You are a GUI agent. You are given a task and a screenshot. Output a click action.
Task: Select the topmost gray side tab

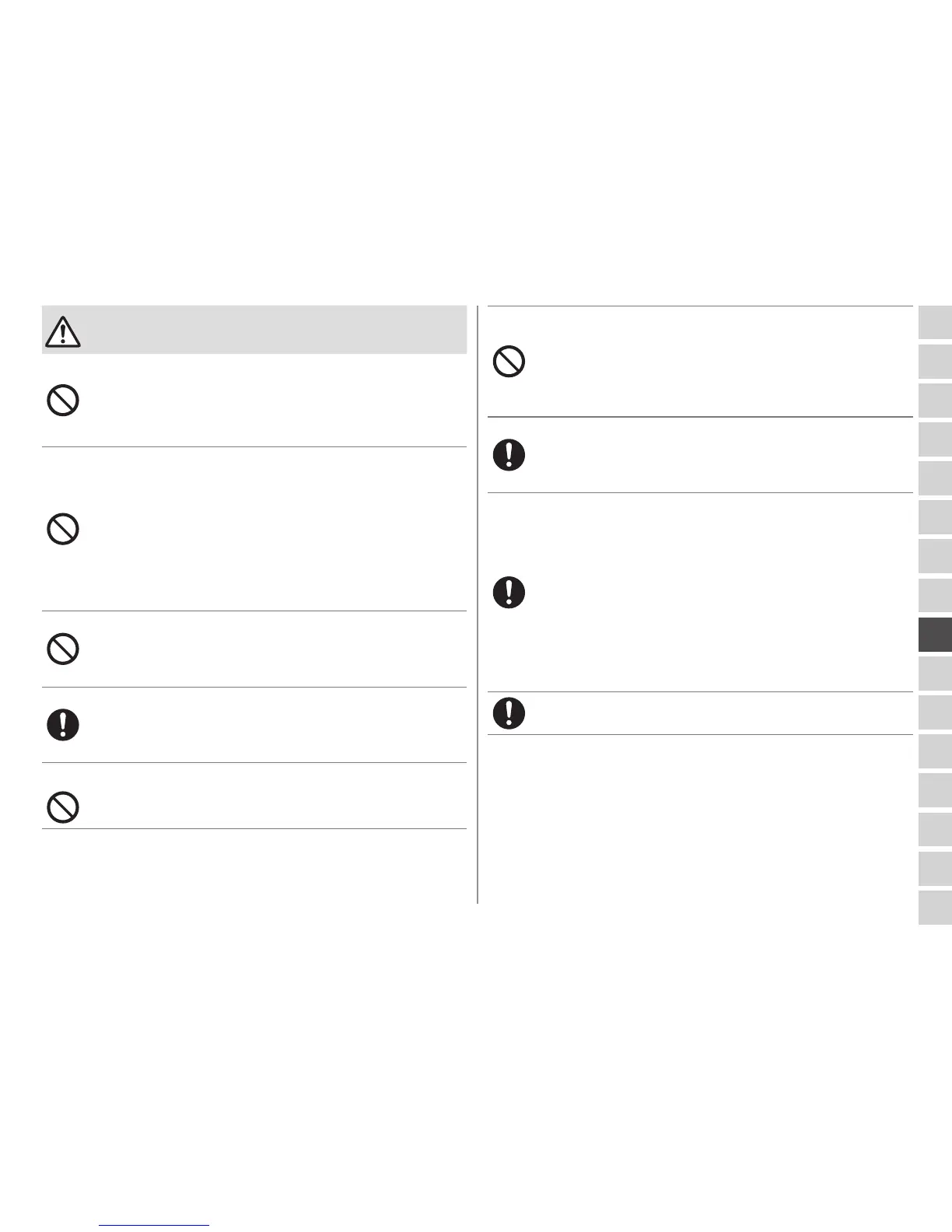coord(935,323)
